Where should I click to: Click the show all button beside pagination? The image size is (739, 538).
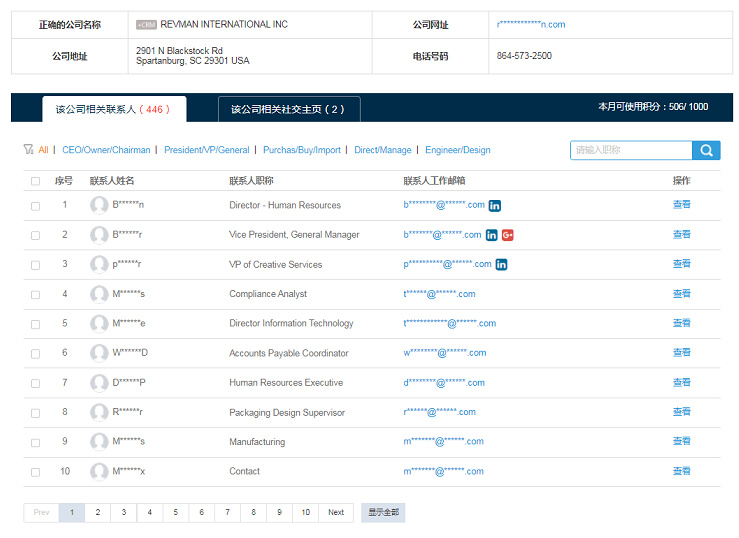[x=383, y=513]
